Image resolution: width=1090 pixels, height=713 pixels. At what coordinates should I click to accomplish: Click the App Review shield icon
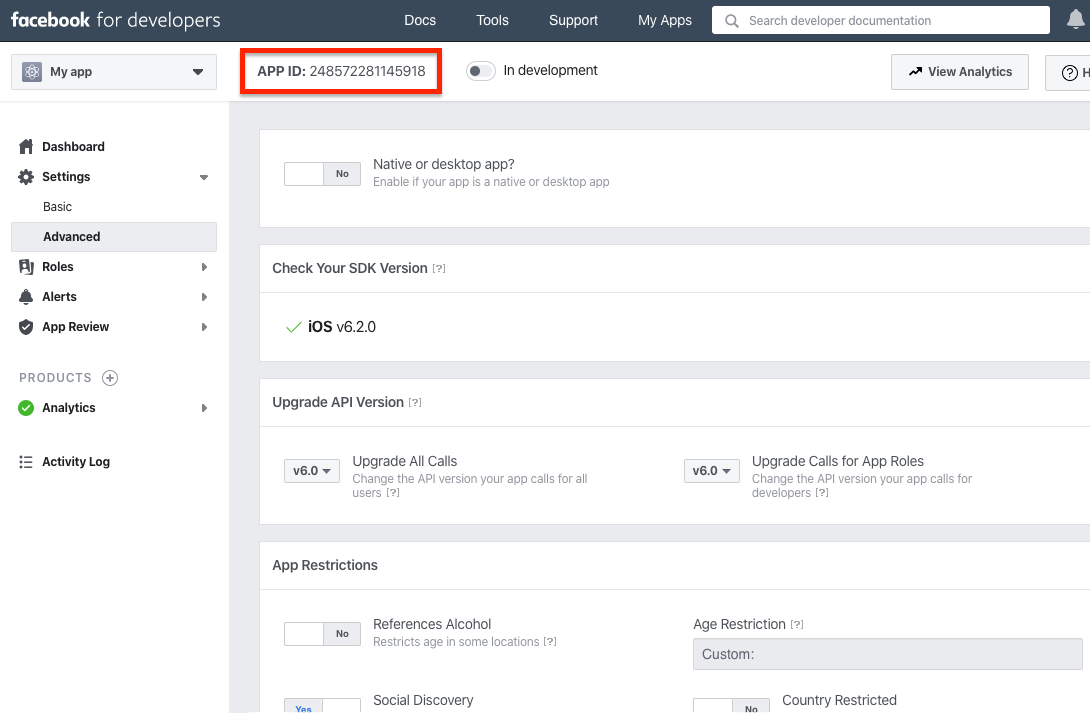tap(26, 327)
